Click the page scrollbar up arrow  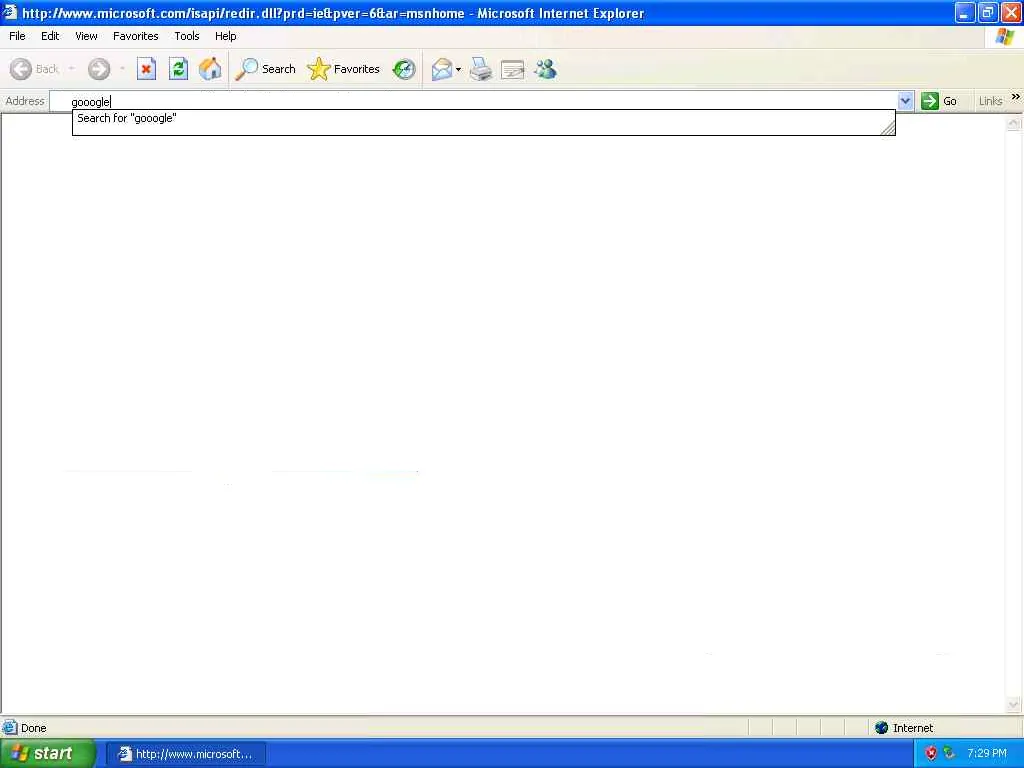(1013, 122)
